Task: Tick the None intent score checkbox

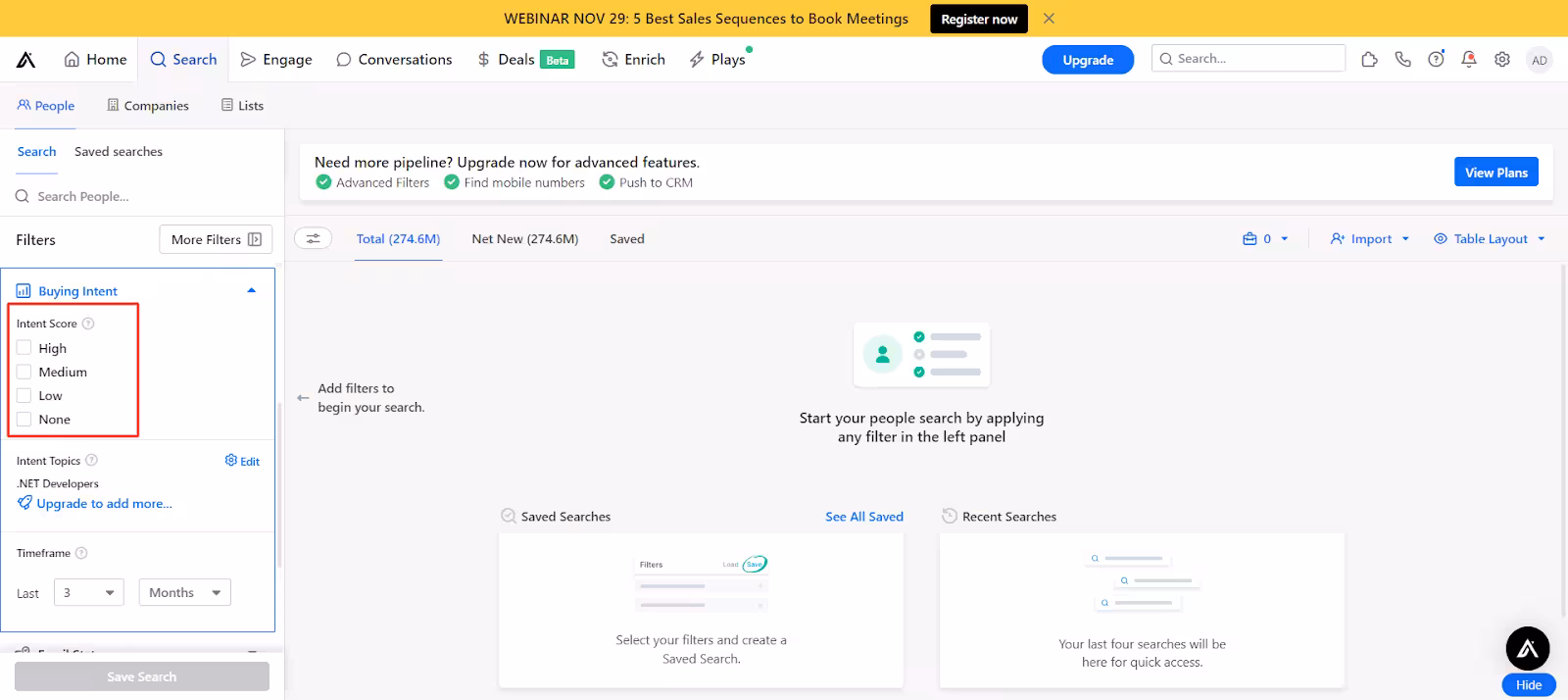Action: pyautogui.click(x=24, y=420)
